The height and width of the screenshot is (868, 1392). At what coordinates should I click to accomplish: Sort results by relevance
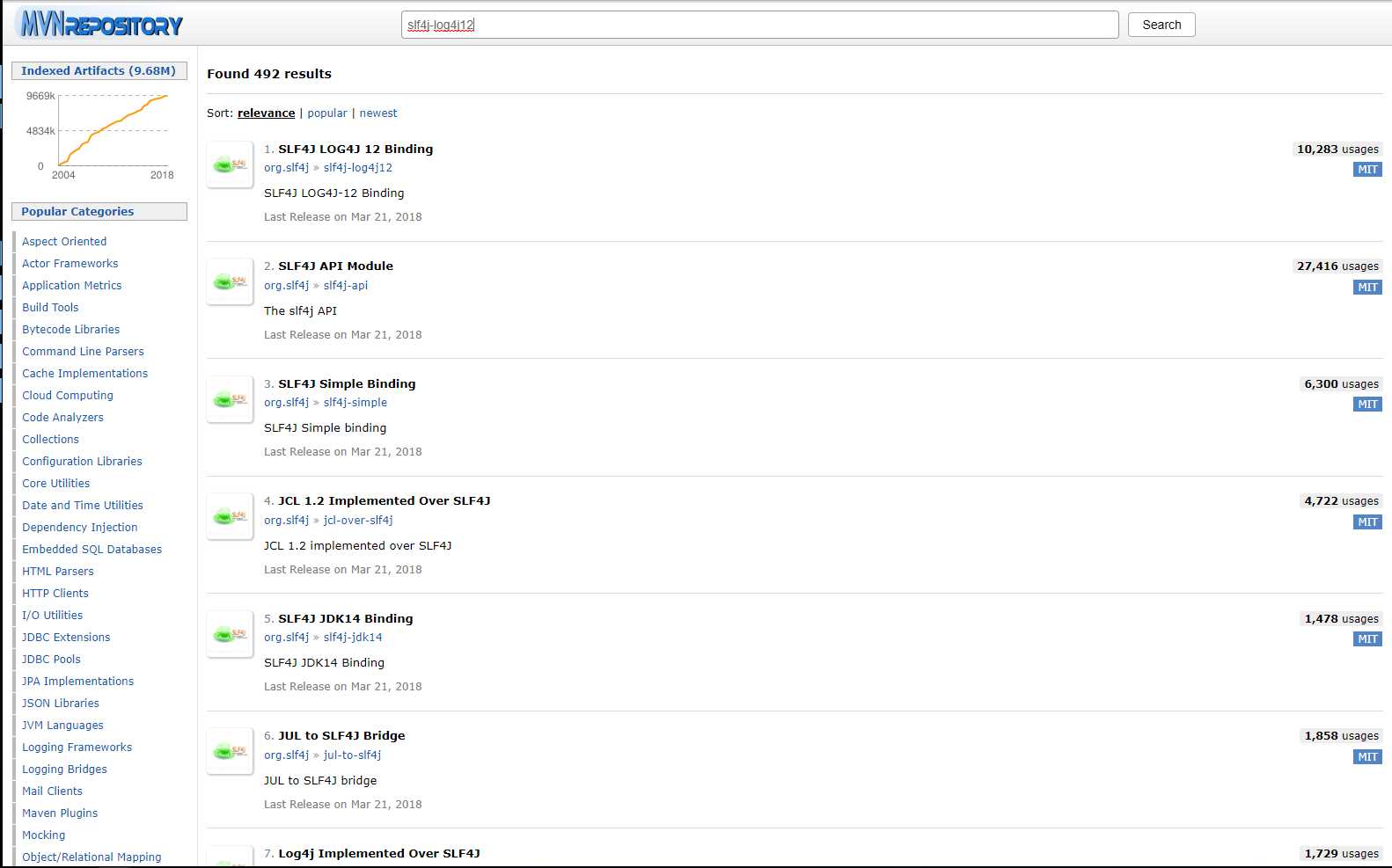(x=266, y=113)
